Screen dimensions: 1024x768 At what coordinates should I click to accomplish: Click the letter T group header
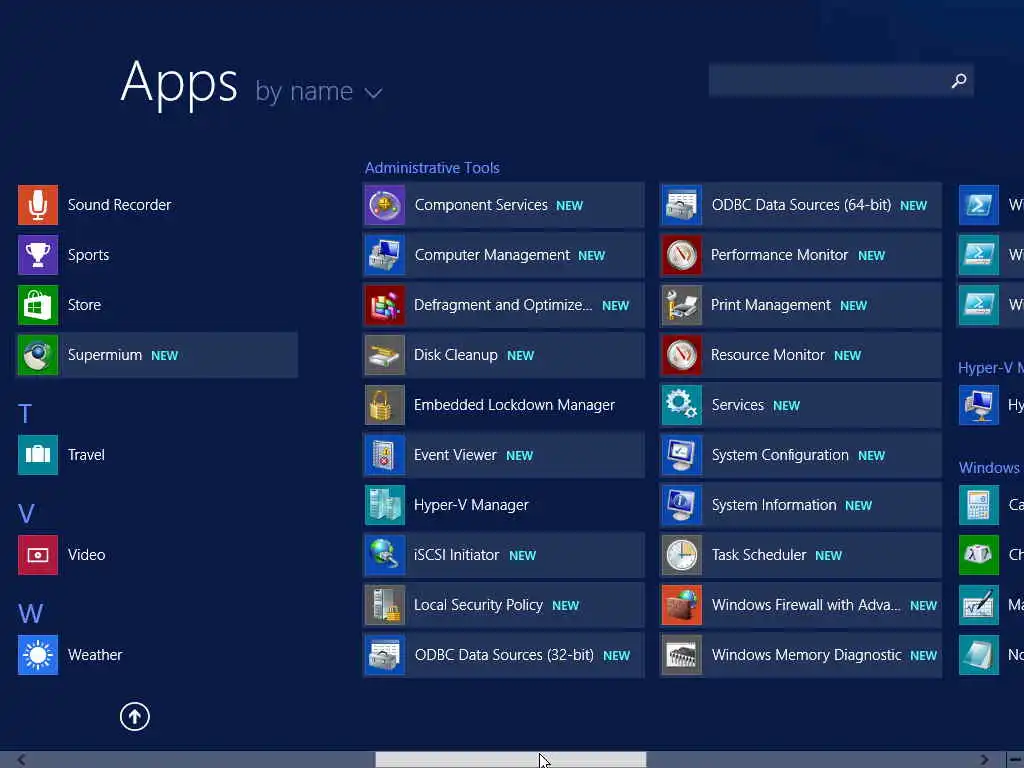pos(25,413)
